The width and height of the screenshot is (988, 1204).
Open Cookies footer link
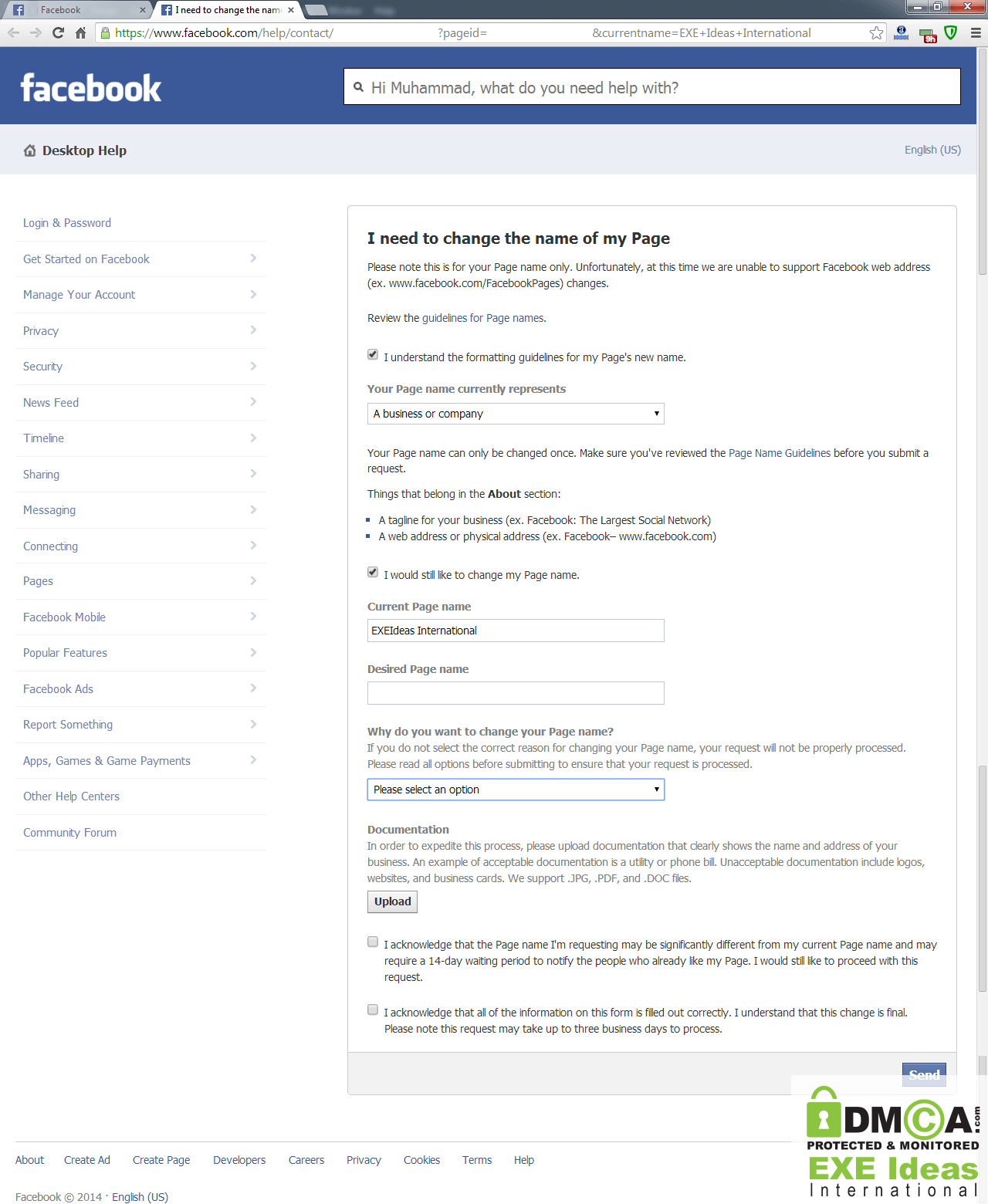[421, 1160]
